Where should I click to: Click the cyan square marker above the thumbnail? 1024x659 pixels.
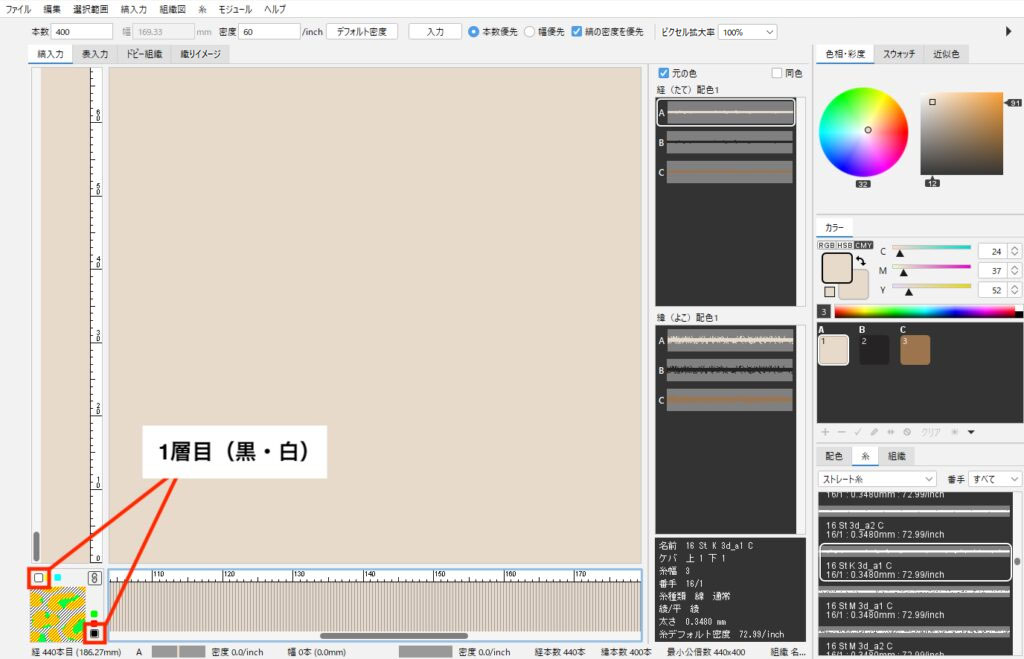click(x=58, y=578)
